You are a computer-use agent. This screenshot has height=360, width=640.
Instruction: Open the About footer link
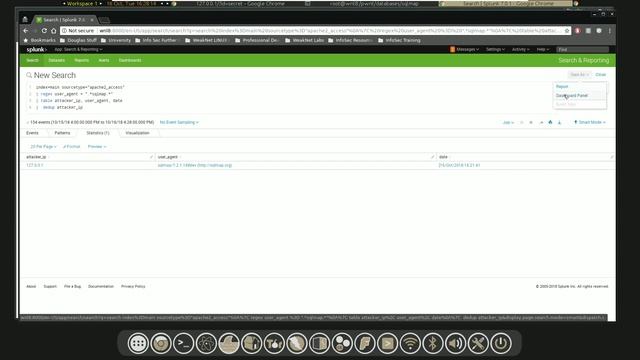31,287
